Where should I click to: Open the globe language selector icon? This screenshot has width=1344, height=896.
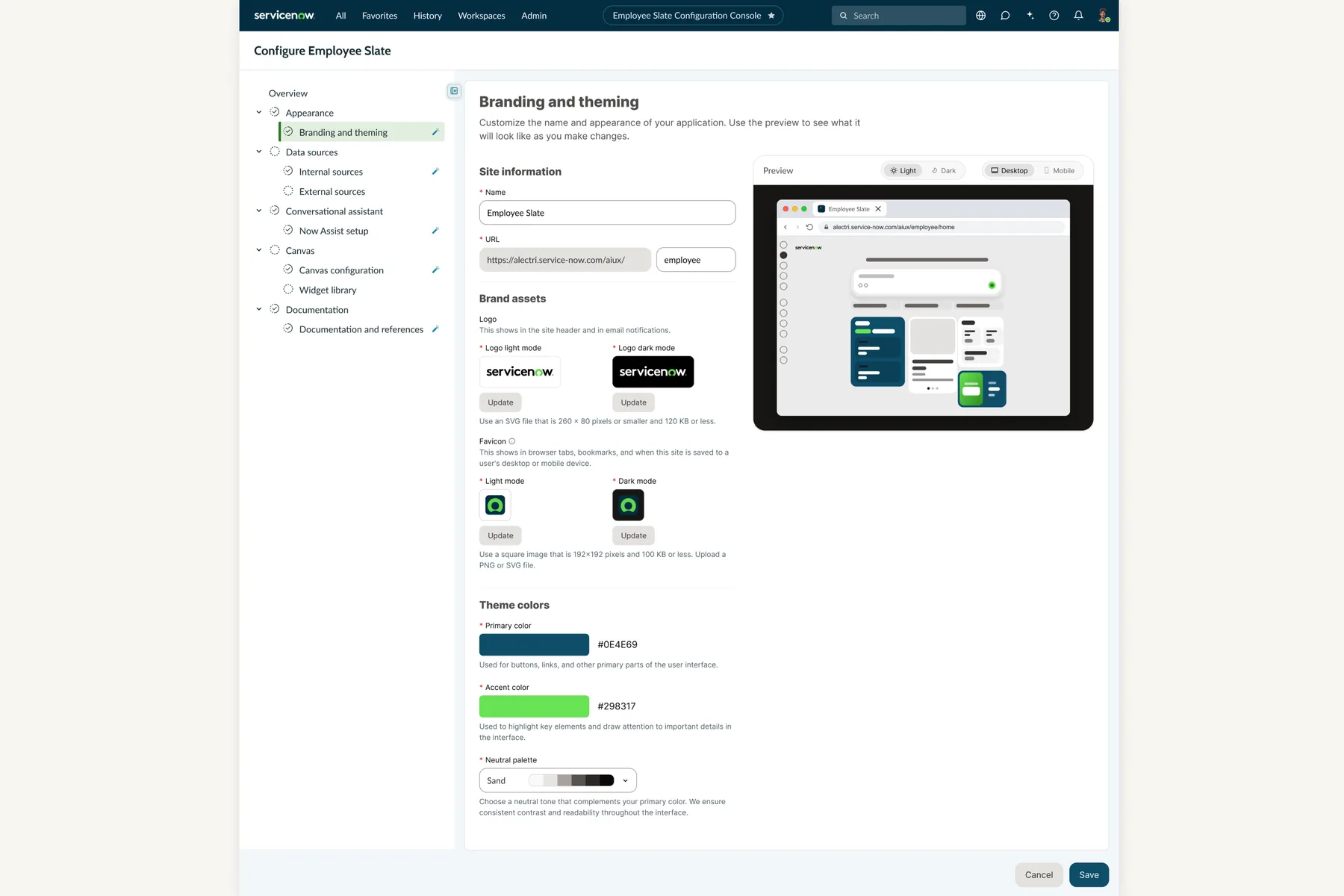[980, 15]
